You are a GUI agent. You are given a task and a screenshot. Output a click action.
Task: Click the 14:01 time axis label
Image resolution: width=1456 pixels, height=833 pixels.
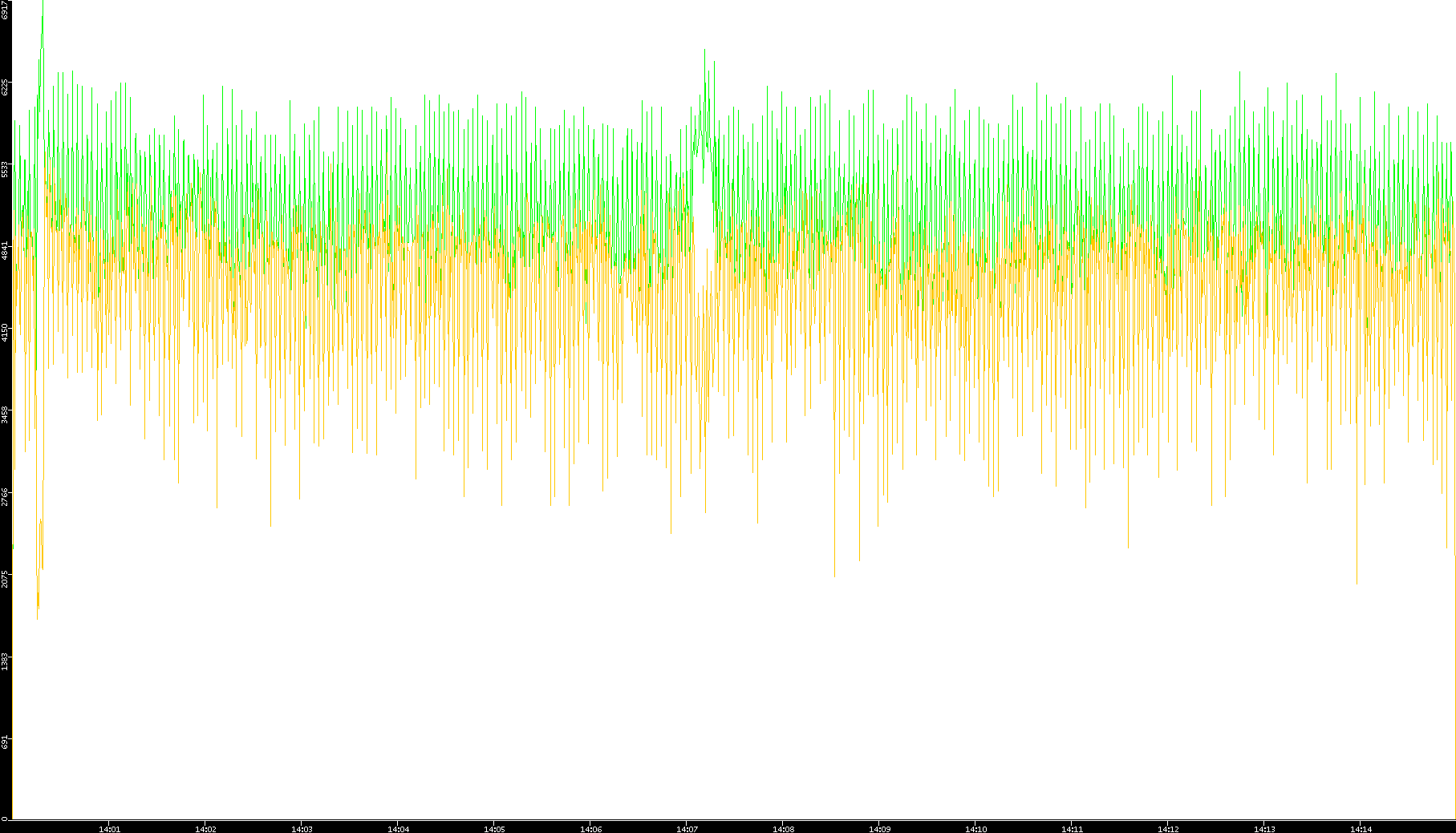[x=109, y=829]
